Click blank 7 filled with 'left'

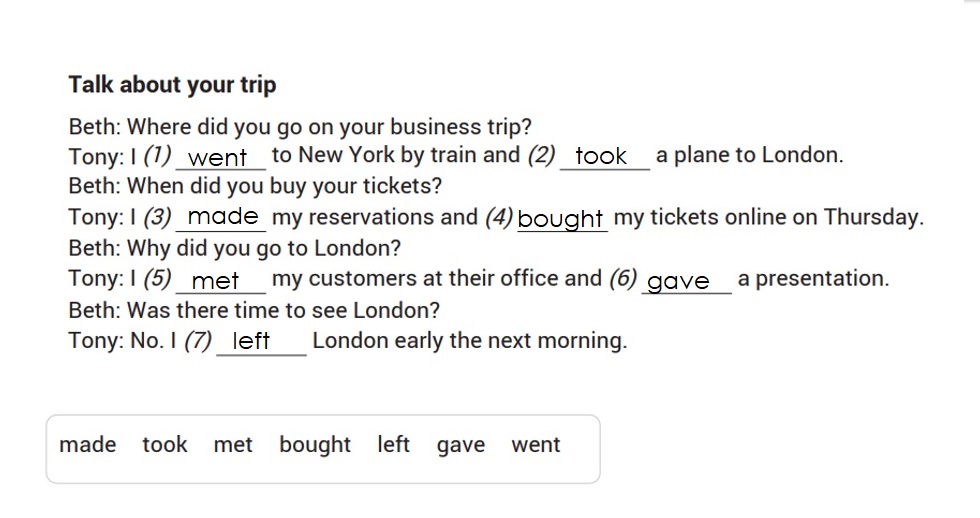pos(261,341)
